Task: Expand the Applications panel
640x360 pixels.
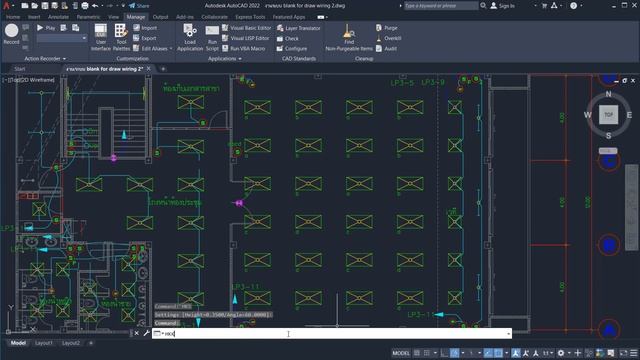Action: pyautogui.click(x=224, y=59)
